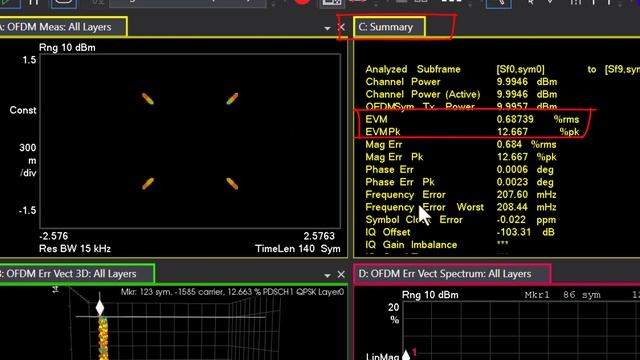Viewport: 640px width, 360px height.
Task: Click the red record button in toolbar
Action: pos(302,2)
